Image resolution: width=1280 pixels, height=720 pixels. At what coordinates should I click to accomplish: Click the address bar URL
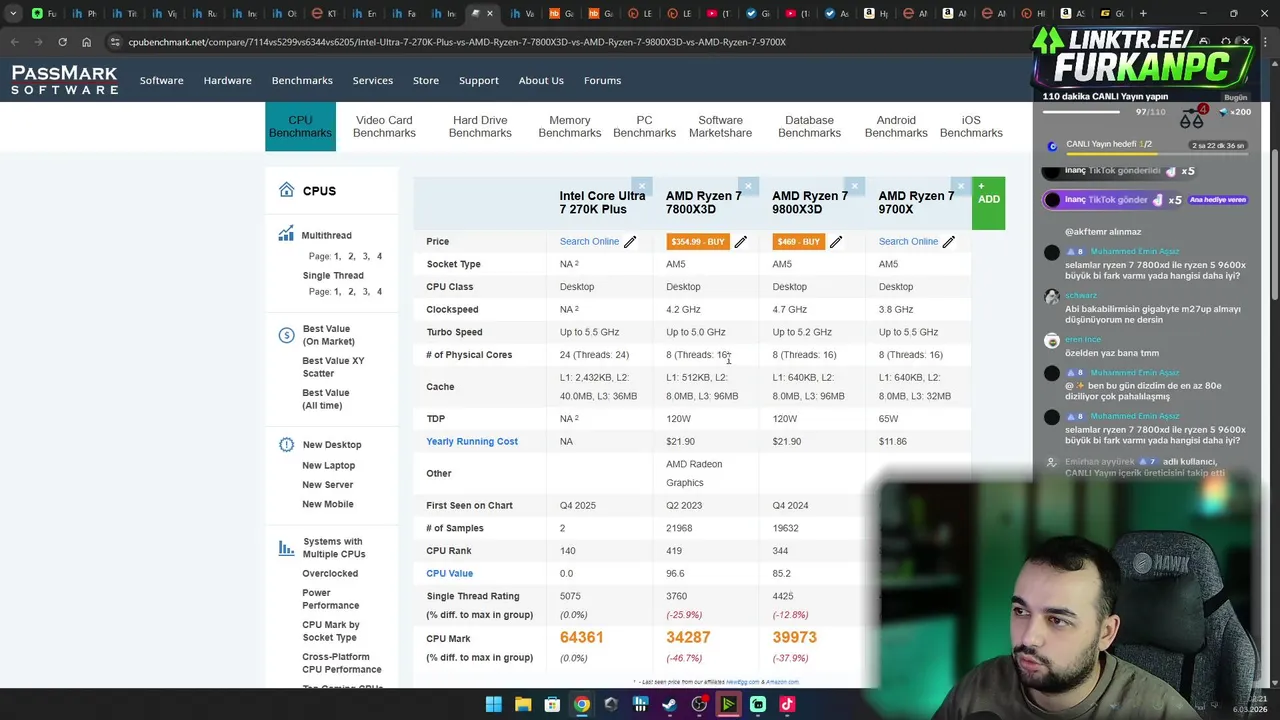click(457, 42)
